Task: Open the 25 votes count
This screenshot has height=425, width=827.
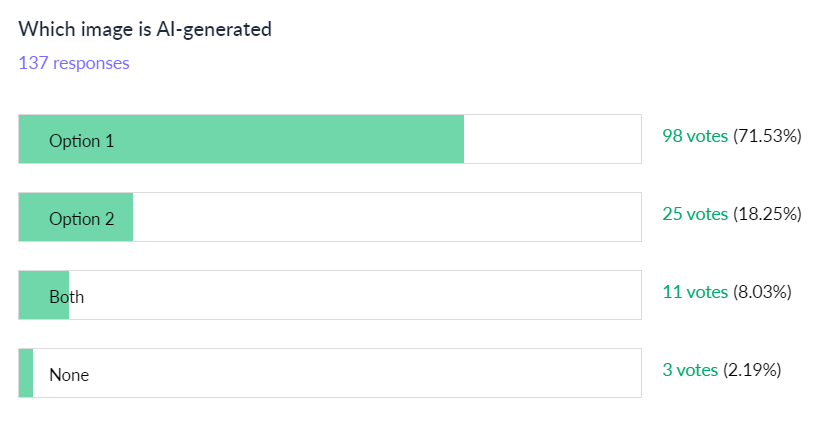Action: click(x=695, y=214)
